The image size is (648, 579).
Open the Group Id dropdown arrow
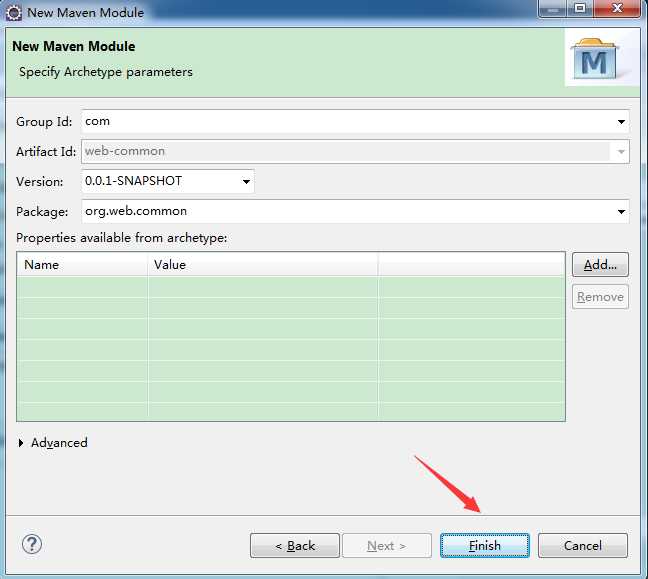click(x=621, y=122)
